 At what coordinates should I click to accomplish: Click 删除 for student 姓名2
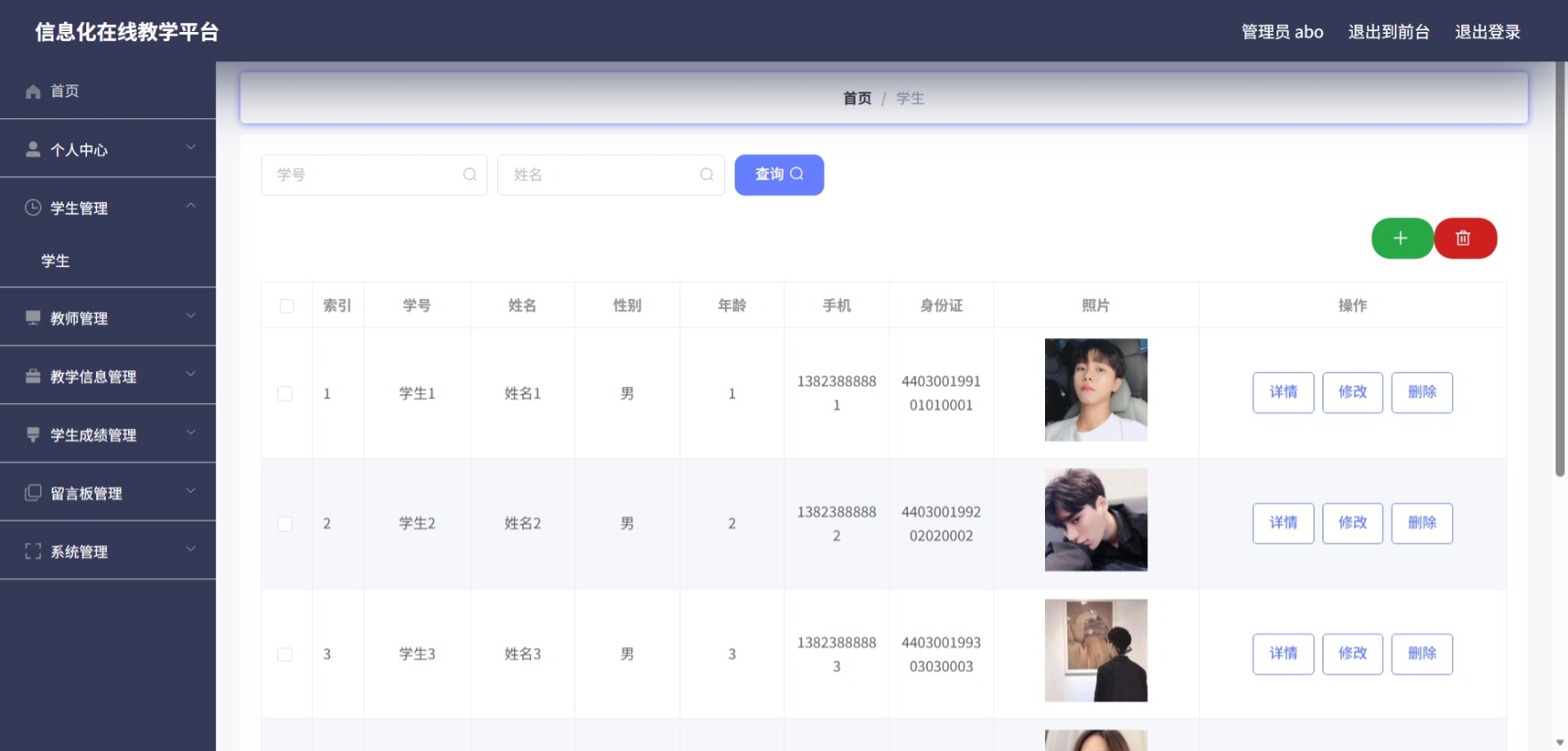pos(1422,523)
